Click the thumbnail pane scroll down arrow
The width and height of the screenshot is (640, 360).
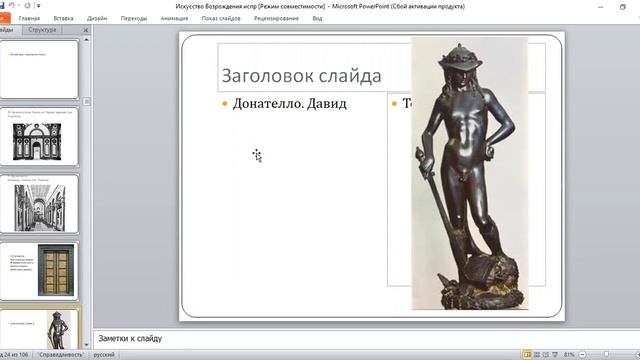click(x=86, y=345)
